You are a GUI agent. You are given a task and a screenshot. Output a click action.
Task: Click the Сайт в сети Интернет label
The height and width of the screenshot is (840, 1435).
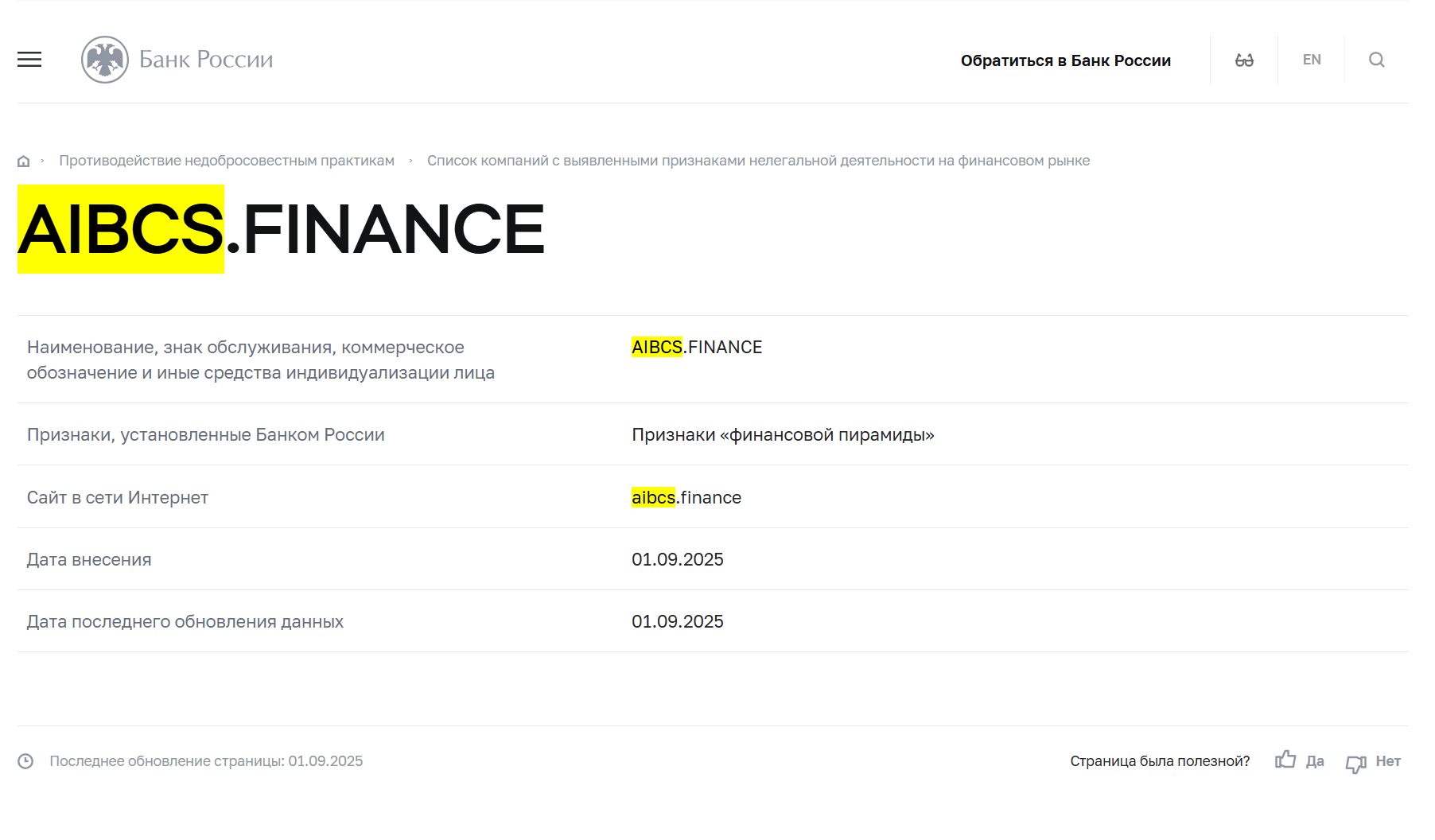(118, 498)
